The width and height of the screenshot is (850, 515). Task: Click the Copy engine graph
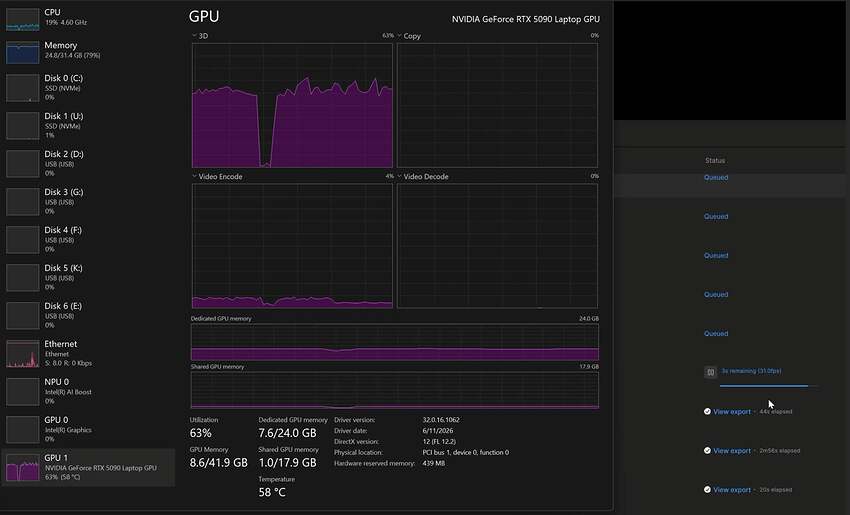coord(497,105)
